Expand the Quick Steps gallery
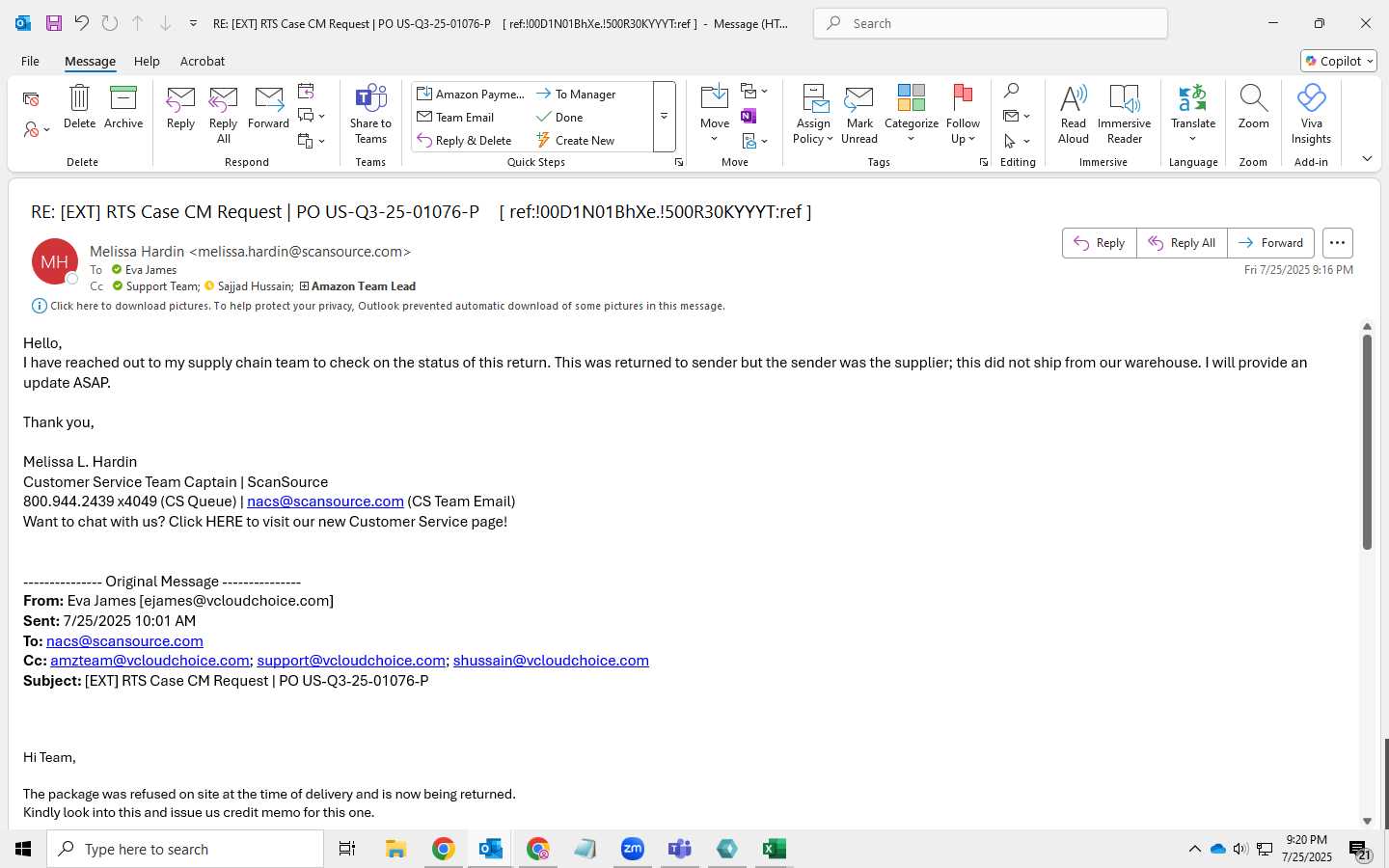 [x=664, y=117]
